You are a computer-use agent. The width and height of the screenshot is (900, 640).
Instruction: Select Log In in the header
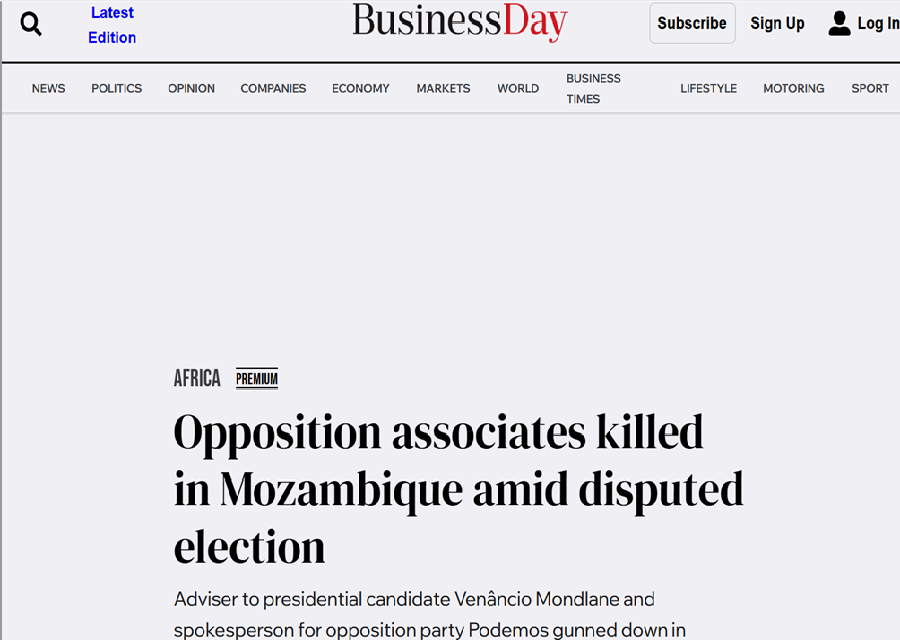pyautogui.click(x=878, y=23)
